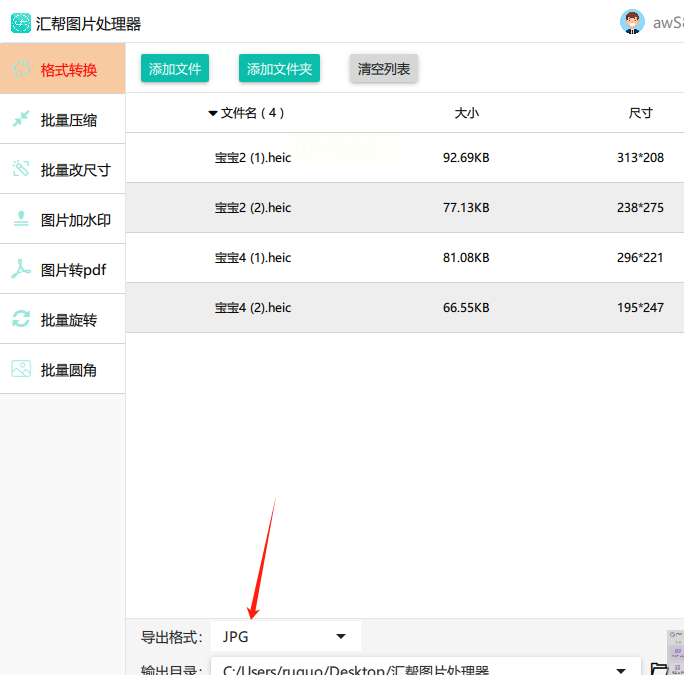The width and height of the screenshot is (684, 675).
Task: Click the 汇帮图片处理器 app logo icon
Action: pos(21,23)
